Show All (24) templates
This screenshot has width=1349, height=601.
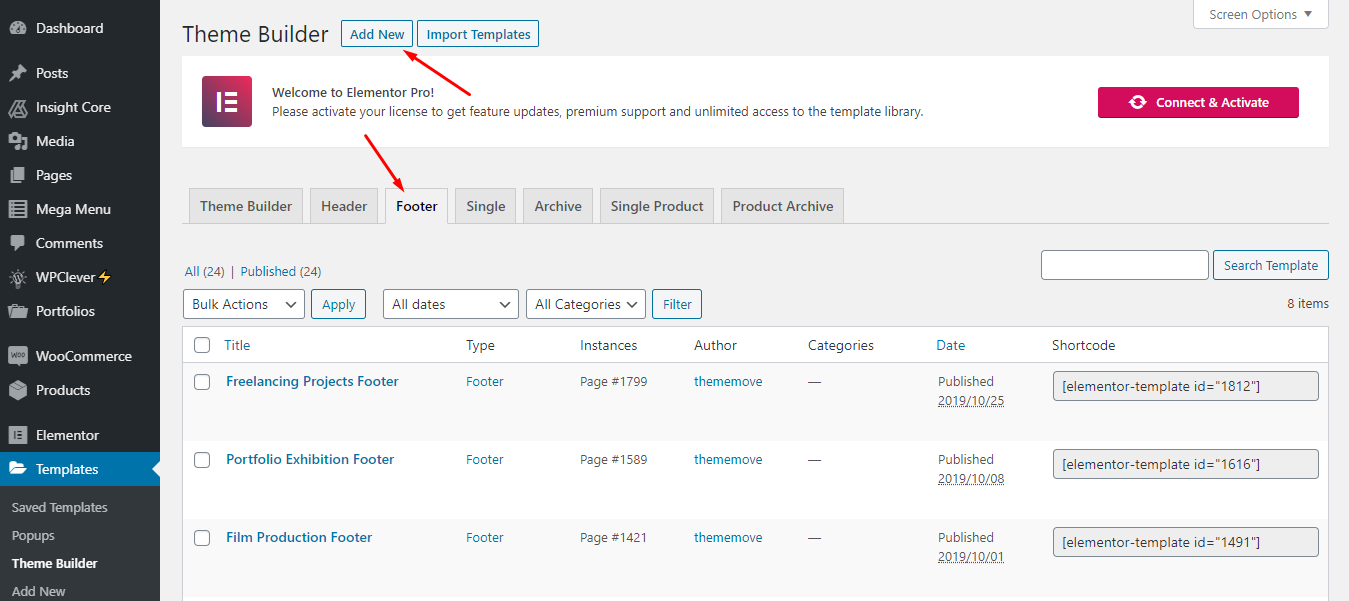tap(205, 271)
